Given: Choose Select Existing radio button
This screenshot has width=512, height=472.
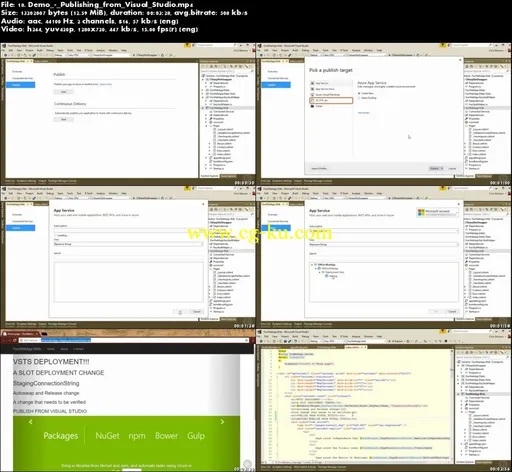Looking at the screenshot, I should 359,98.
